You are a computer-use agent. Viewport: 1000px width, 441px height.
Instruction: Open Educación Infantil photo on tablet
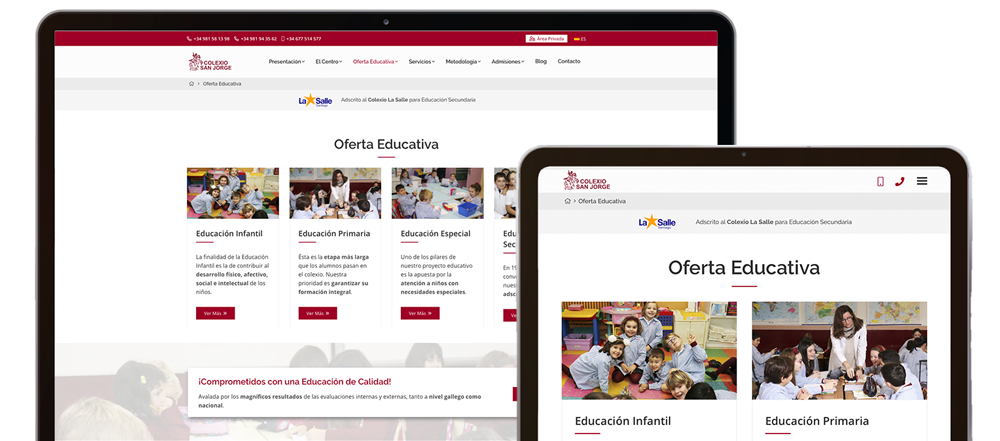coord(649,350)
